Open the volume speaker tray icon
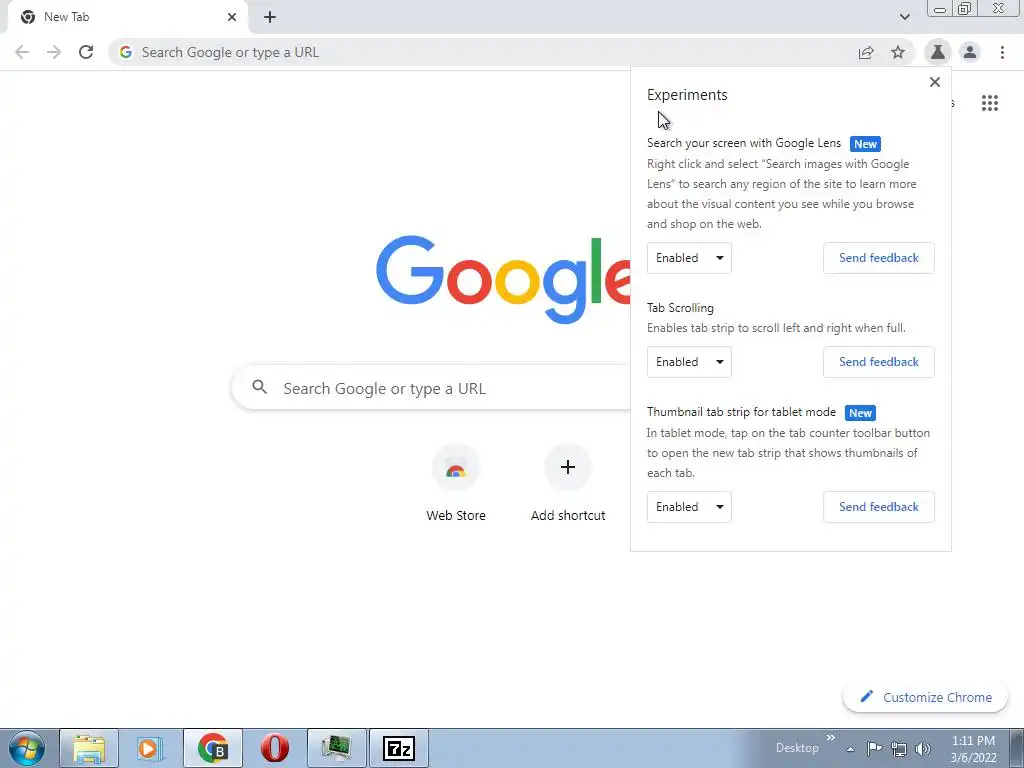 pyautogui.click(x=923, y=748)
